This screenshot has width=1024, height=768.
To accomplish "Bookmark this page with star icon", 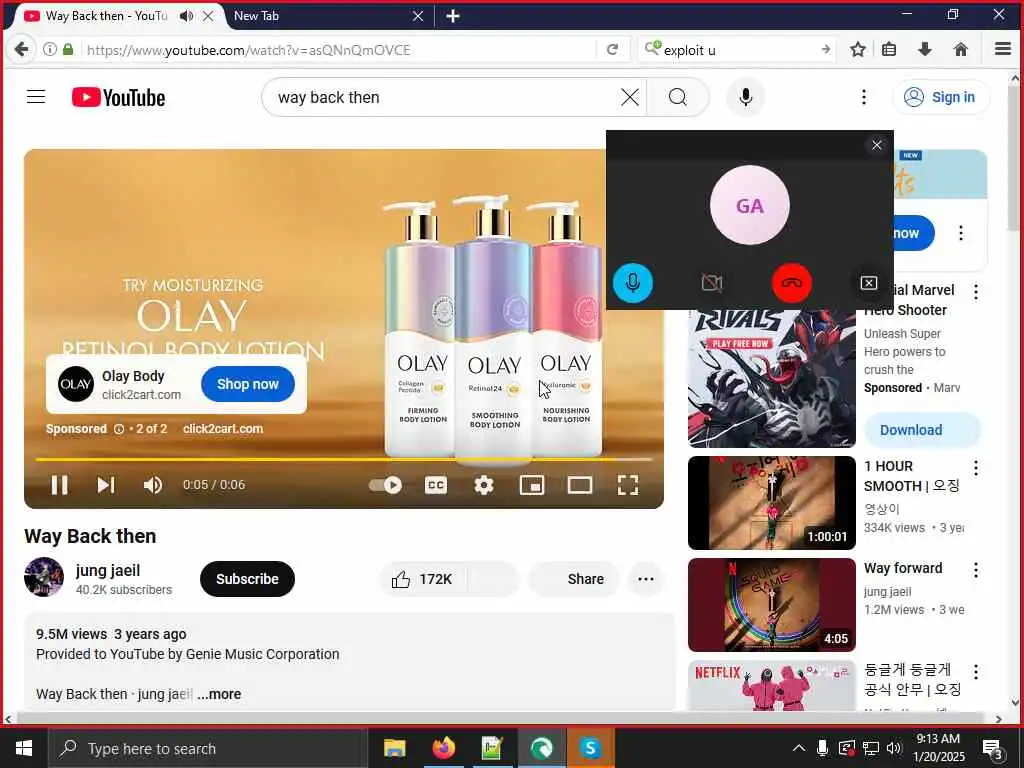I will pos(857,50).
